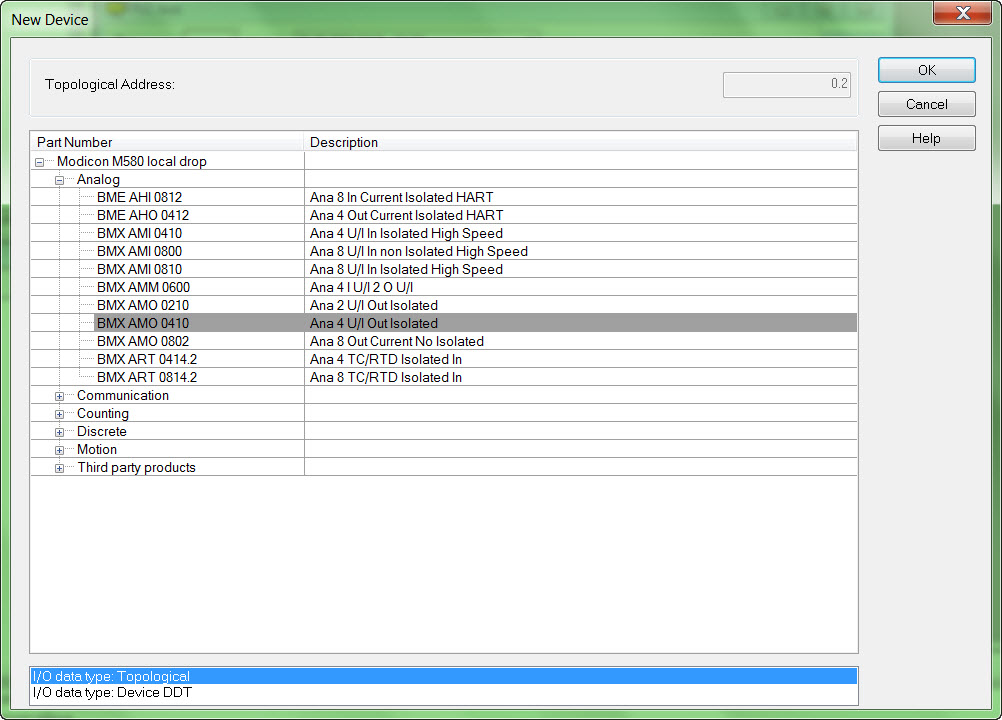Click the Topological Address field
Image resolution: width=1002 pixels, height=720 pixels.
pyautogui.click(x=787, y=84)
